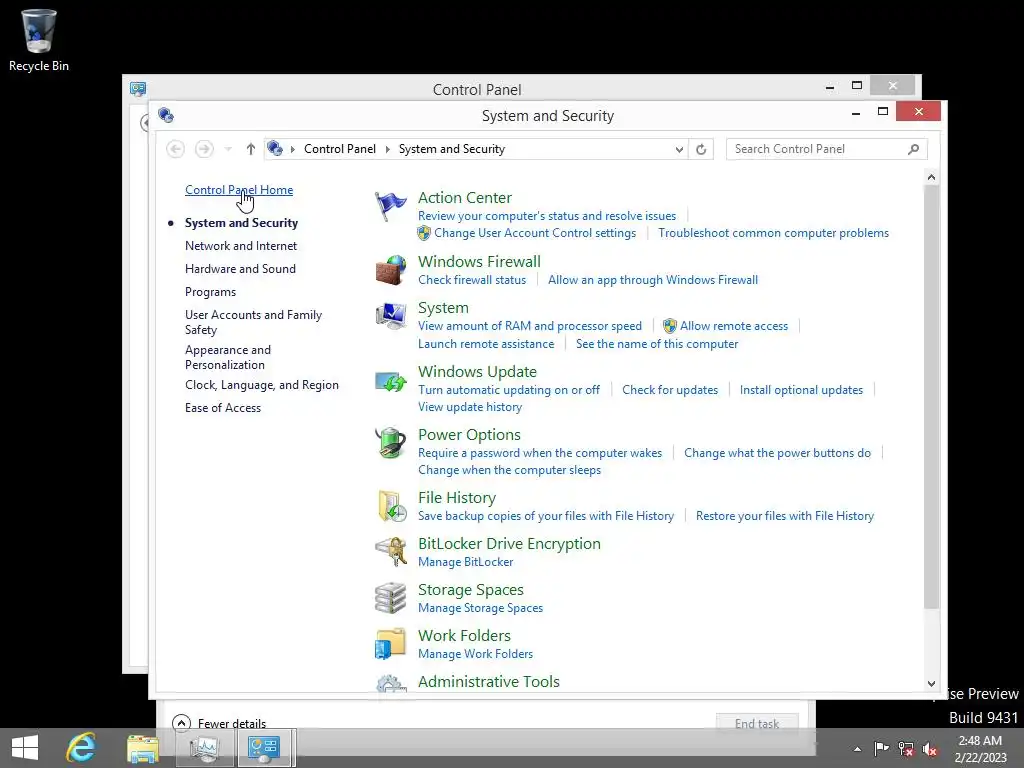Collapse Task Manager with Fewer details
This screenshot has height=768, width=1024.
(x=219, y=723)
